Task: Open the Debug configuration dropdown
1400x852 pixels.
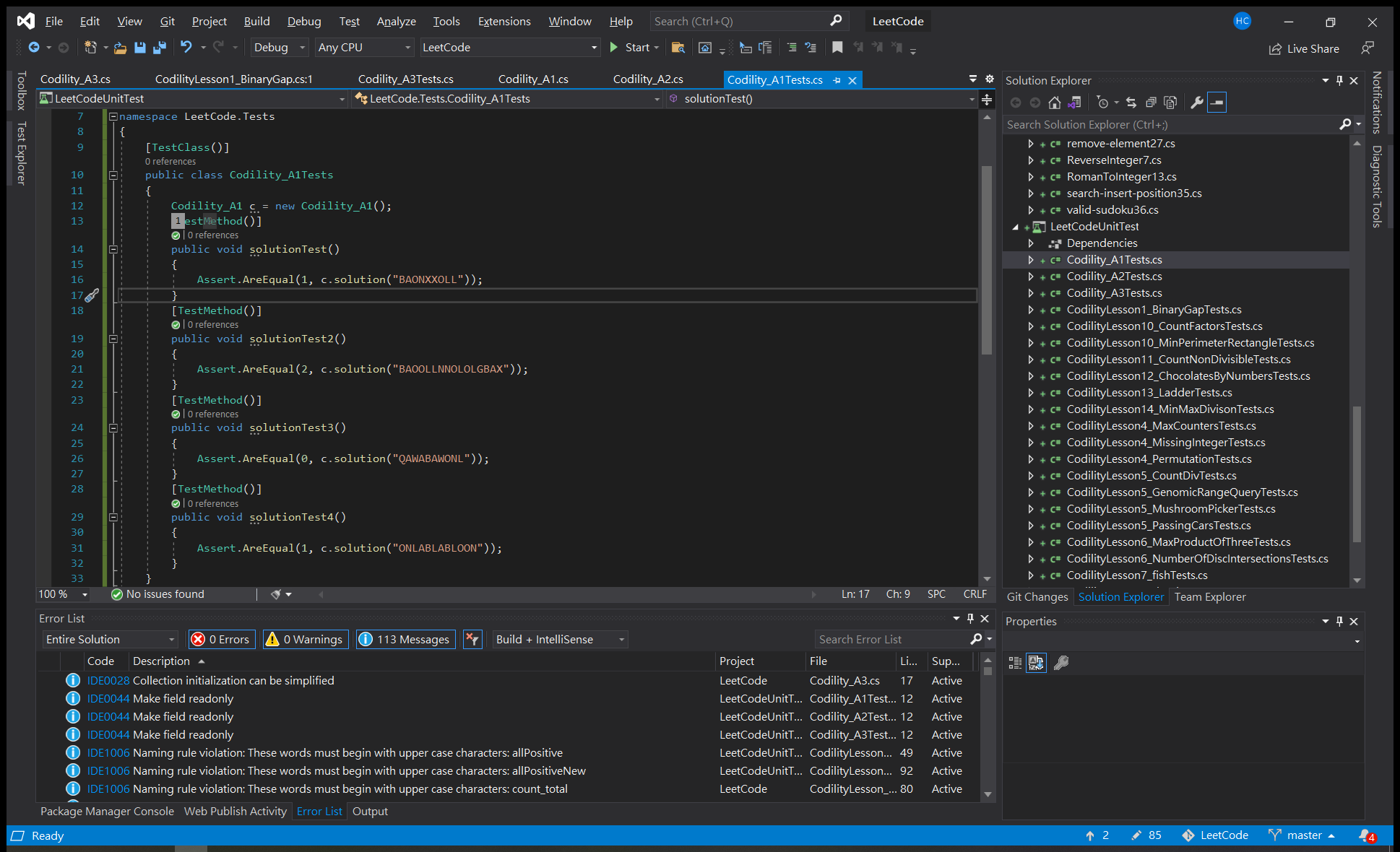Action: tap(280, 48)
